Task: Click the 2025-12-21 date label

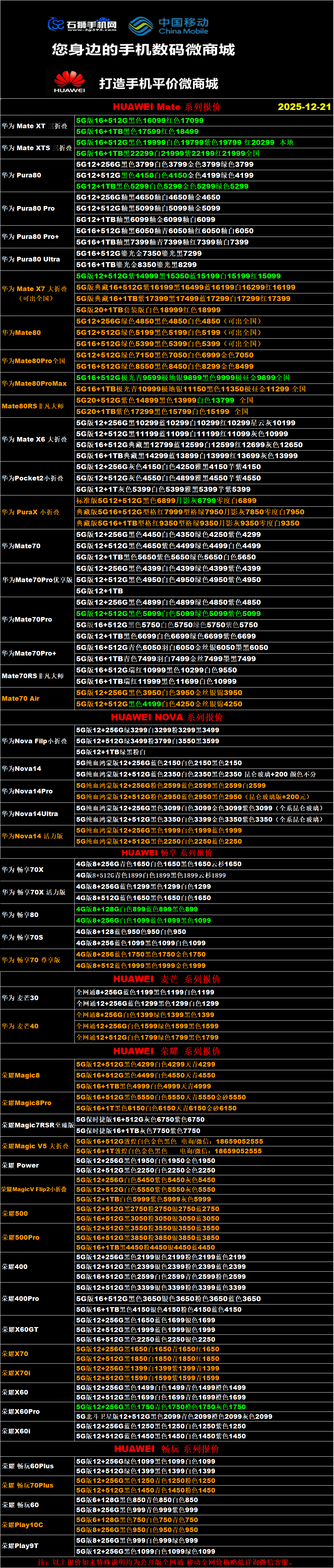Action: click(303, 107)
